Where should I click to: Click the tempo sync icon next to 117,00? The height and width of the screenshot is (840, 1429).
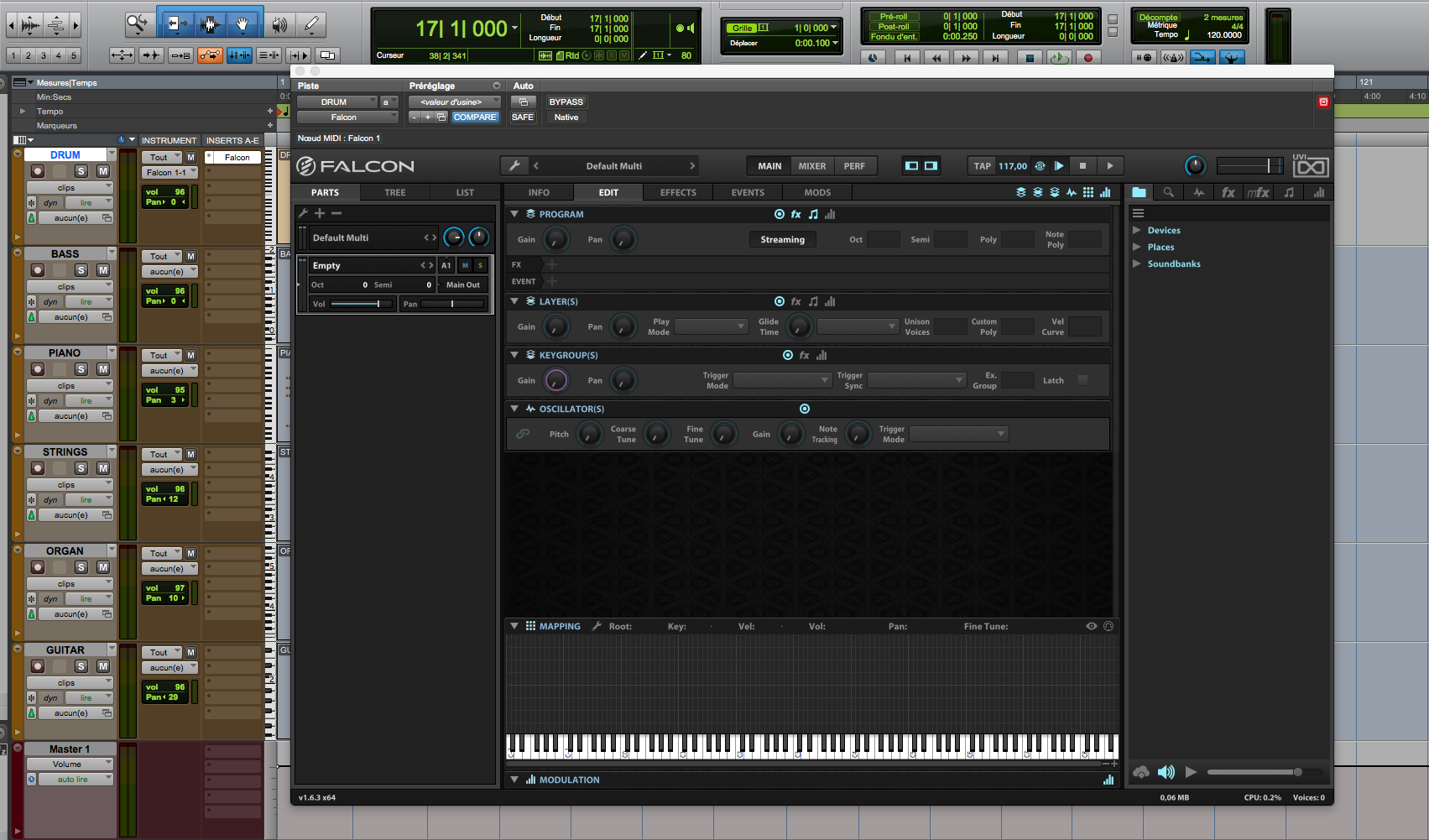pos(1040,166)
